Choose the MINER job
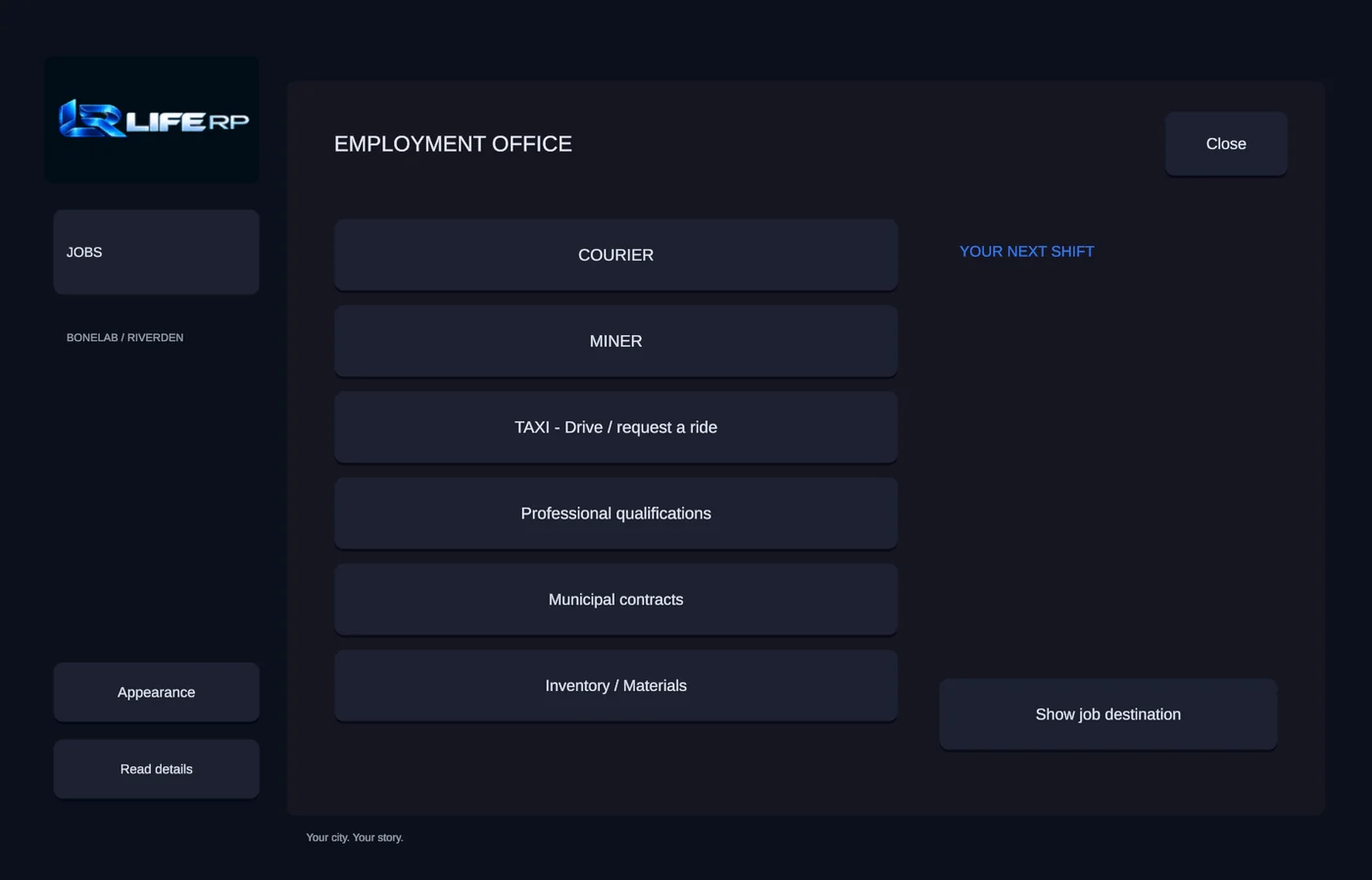Image resolution: width=1372 pixels, height=880 pixels. click(615, 341)
